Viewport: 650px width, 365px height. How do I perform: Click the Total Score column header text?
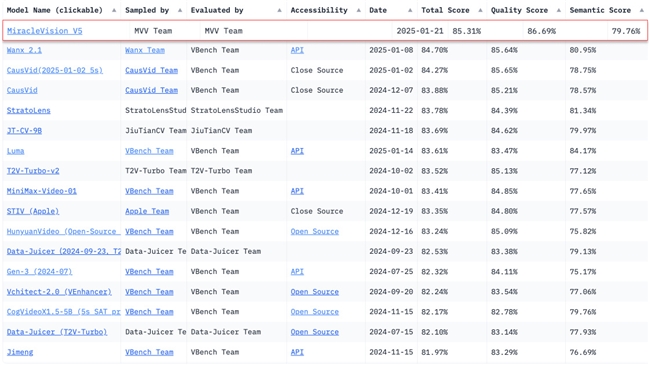445,10
